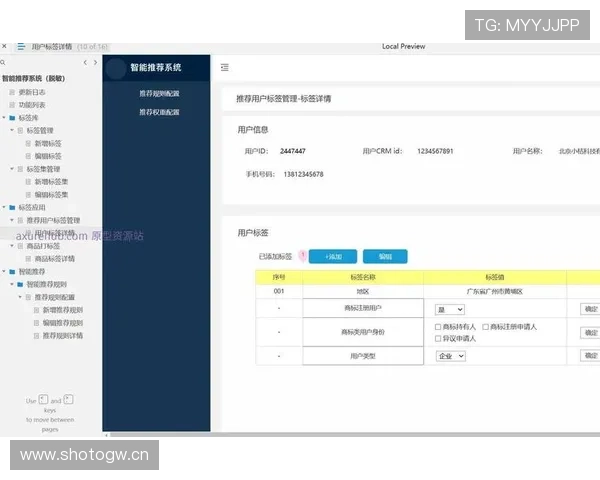Image resolution: width=600 pixels, height=480 pixels.
Task: Click the page icon beside 更新日志
Action: pos(12,92)
